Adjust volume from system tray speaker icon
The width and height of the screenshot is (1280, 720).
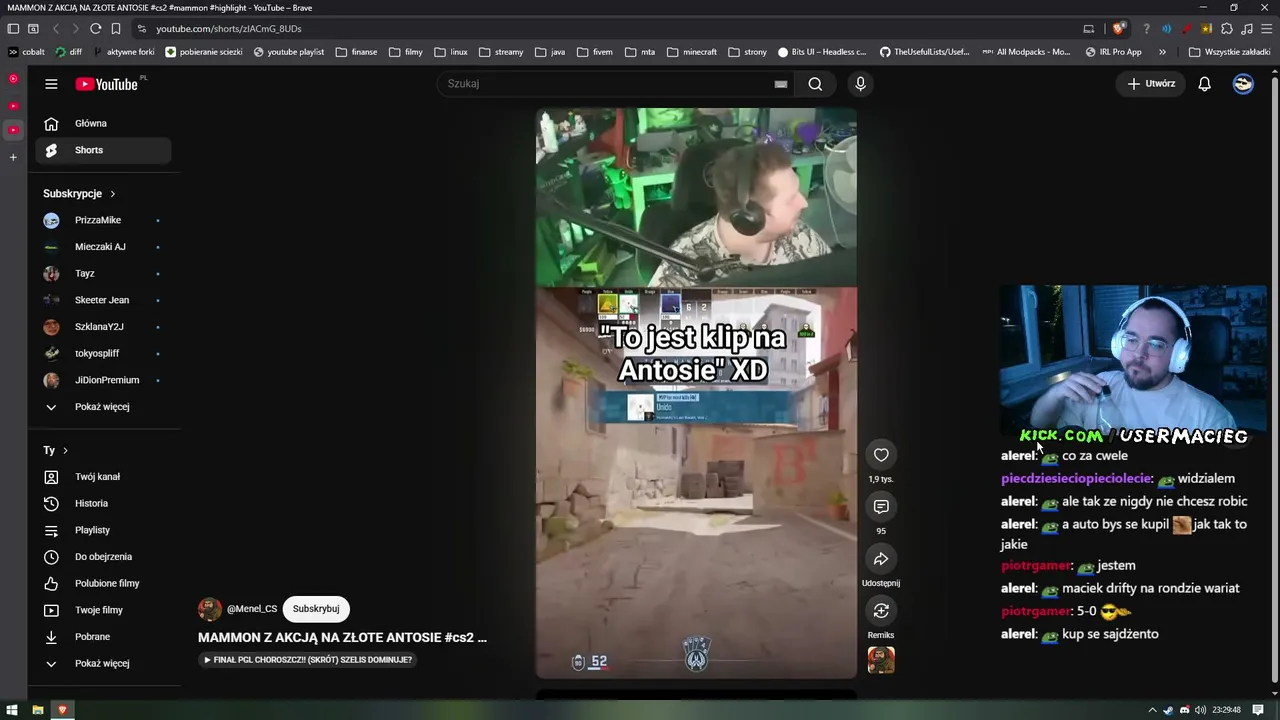(x=1200, y=710)
